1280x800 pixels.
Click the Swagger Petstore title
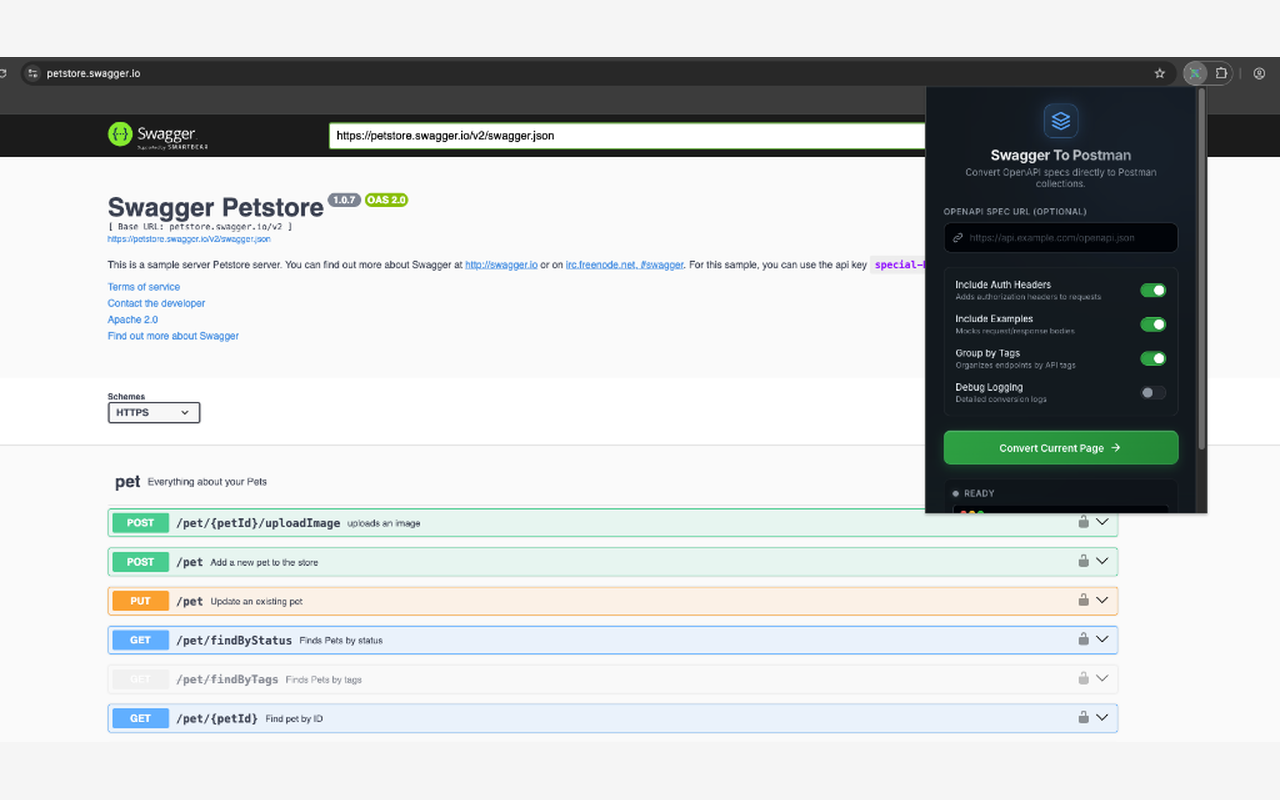tap(216, 207)
